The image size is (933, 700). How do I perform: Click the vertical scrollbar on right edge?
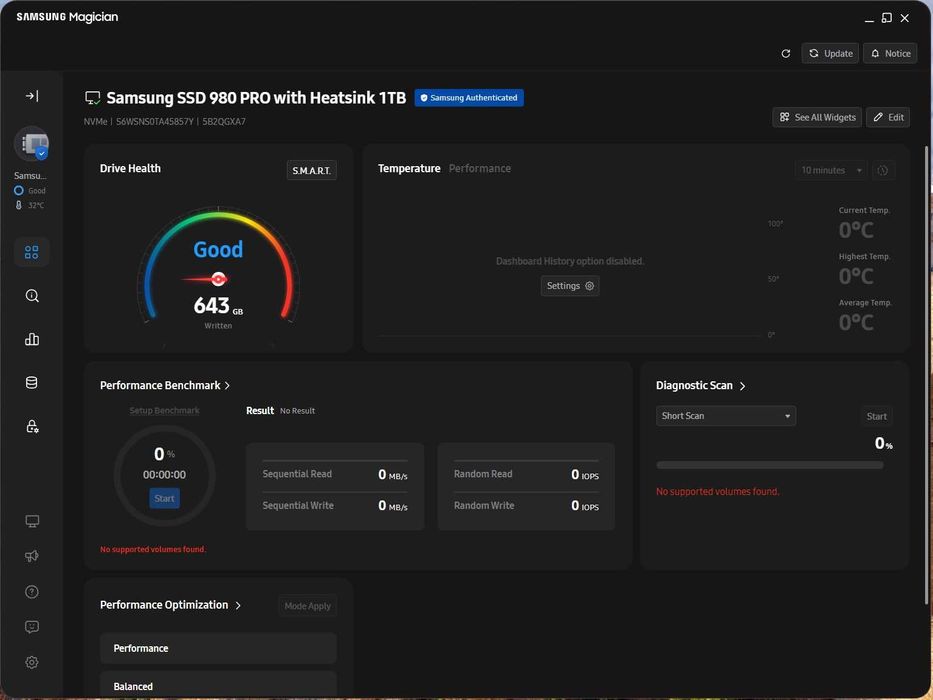click(x=926, y=375)
